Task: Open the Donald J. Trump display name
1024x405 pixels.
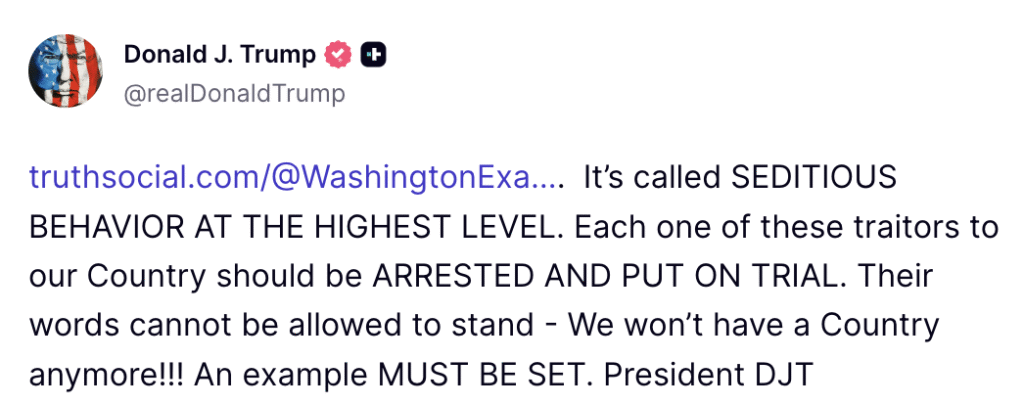Action: (x=218, y=56)
